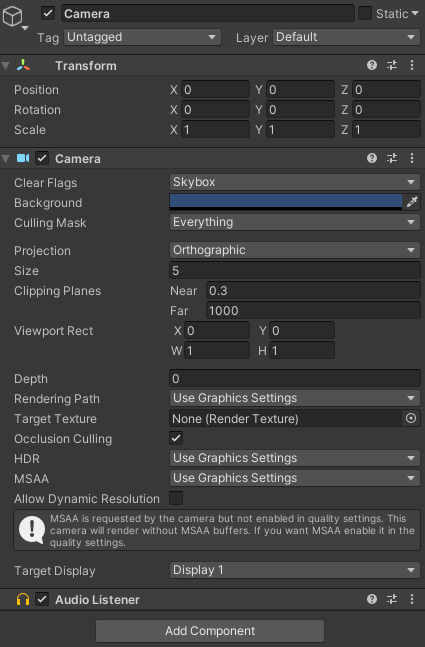Image resolution: width=425 pixels, height=647 pixels.
Task: Open Transform component help reference icon
Action: tap(372, 65)
